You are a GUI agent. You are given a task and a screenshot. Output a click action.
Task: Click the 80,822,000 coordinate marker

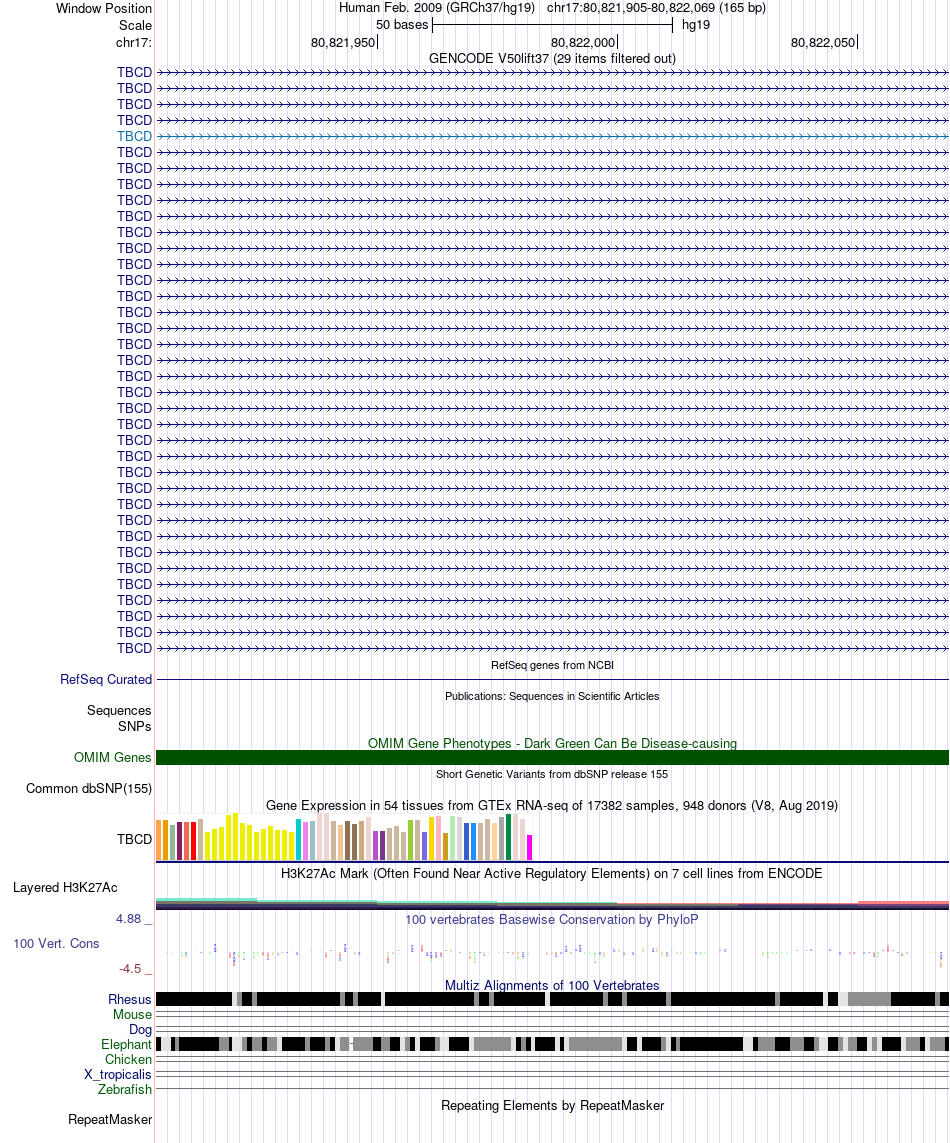click(x=583, y=42)
